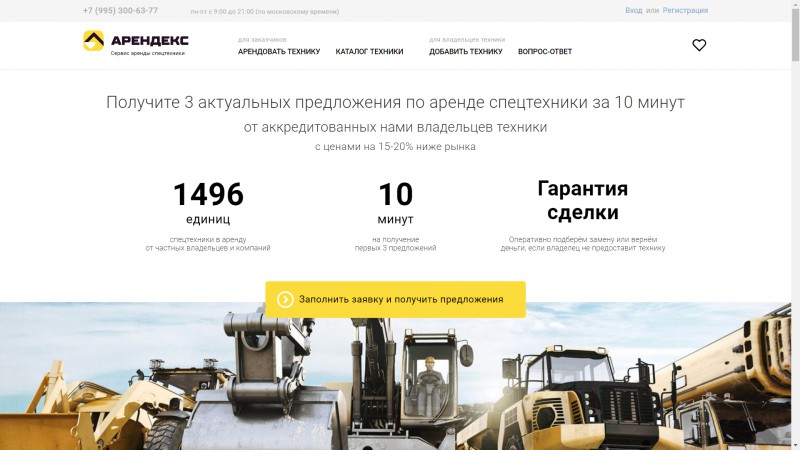Click the Вход login link
The image size is (800, 450).
[x=634, y=10]
